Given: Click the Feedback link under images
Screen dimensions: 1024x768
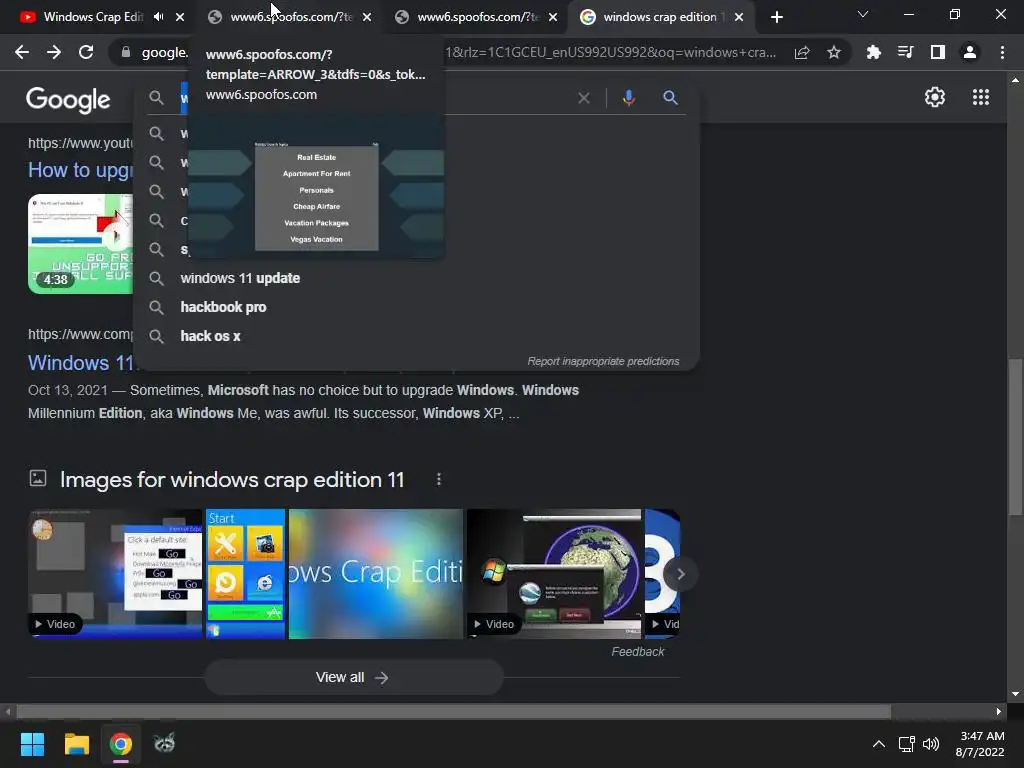Looking at the screenshot, I should [x=637, y=652].
